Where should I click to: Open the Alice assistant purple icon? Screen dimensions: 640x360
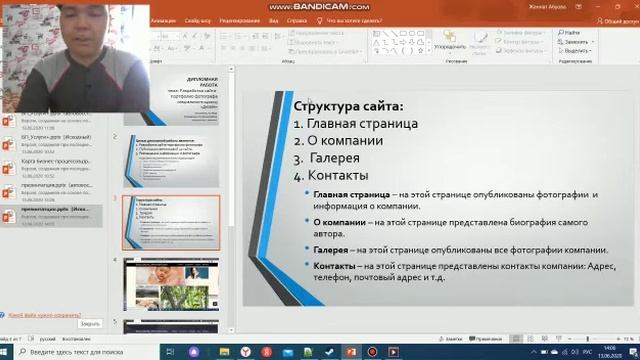(x=194, y=352)
